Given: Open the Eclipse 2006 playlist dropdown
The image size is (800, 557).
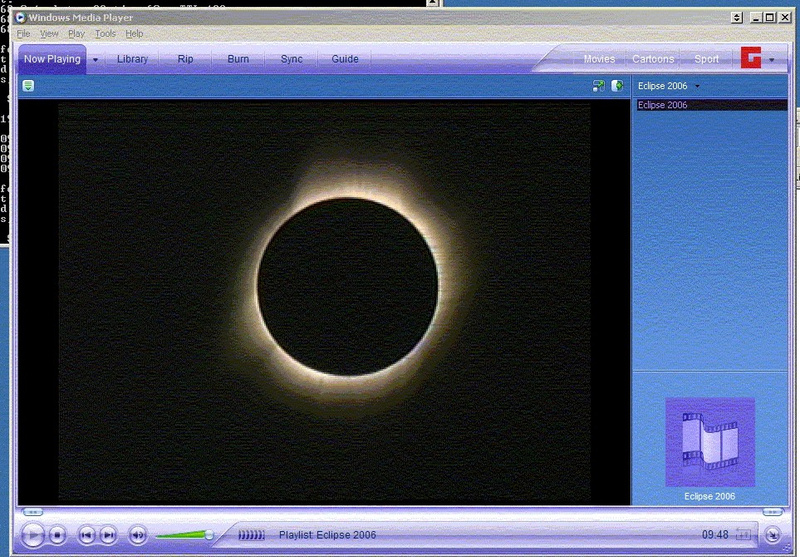Looking at the screenshot, I should (x=697, y=86).
